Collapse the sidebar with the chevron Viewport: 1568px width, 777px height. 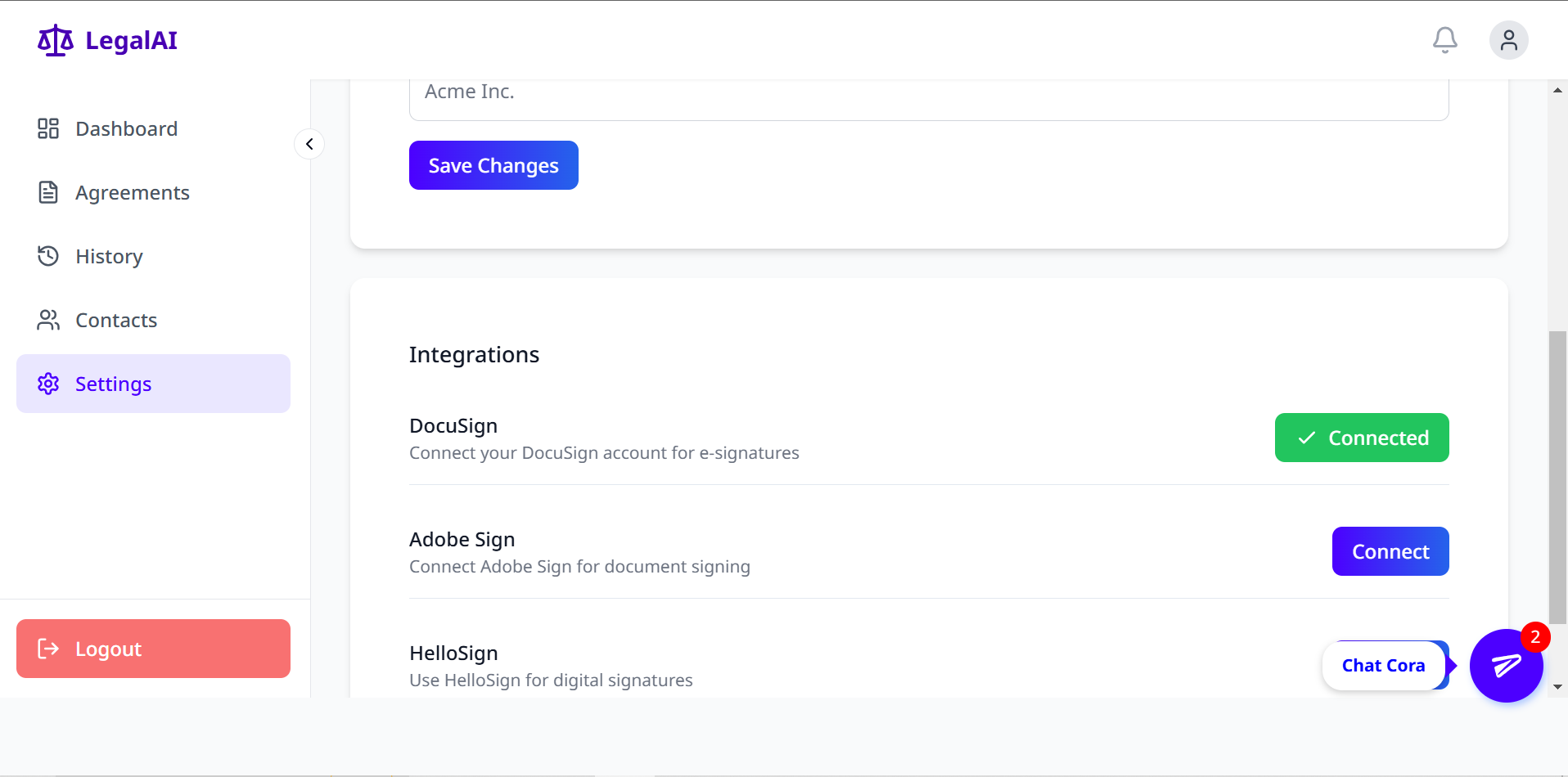309,144
